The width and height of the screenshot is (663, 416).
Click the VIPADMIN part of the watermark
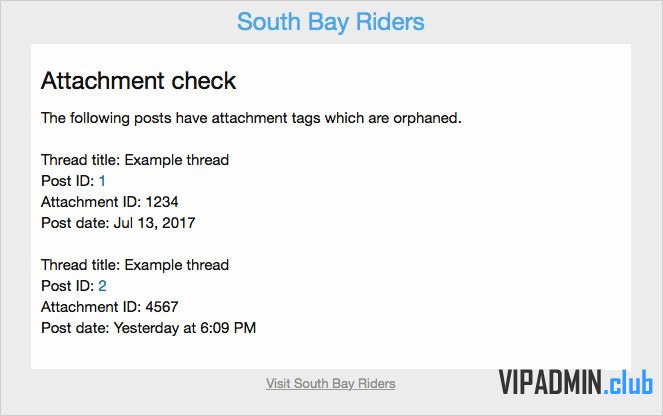point(550,382)
